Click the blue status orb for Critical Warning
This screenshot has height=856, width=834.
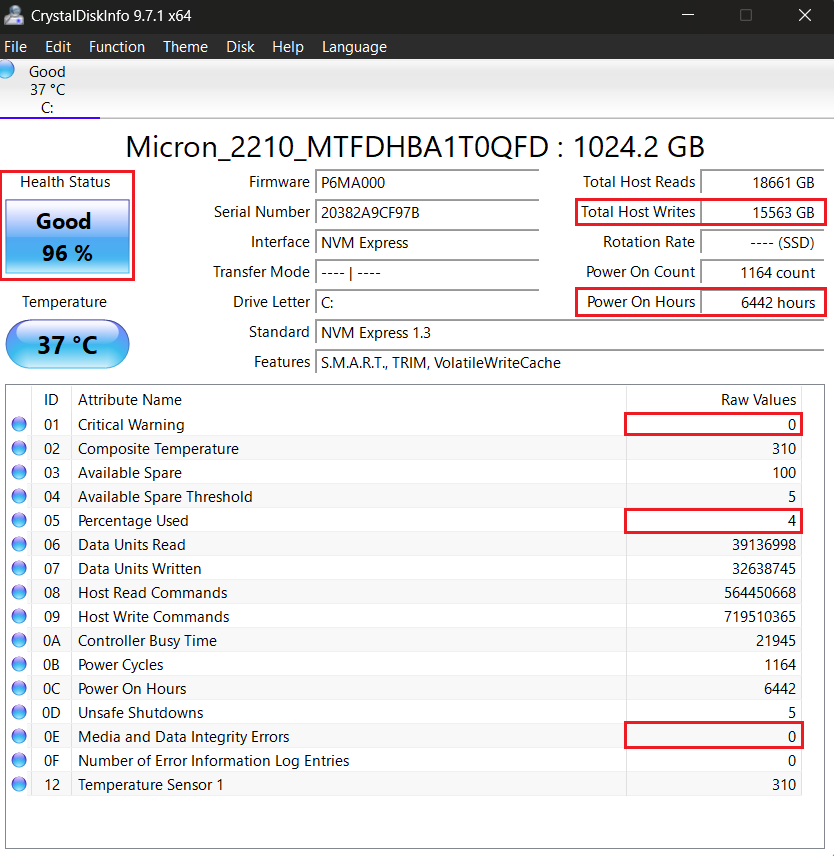pyautogui.click(x=19, y=425)
